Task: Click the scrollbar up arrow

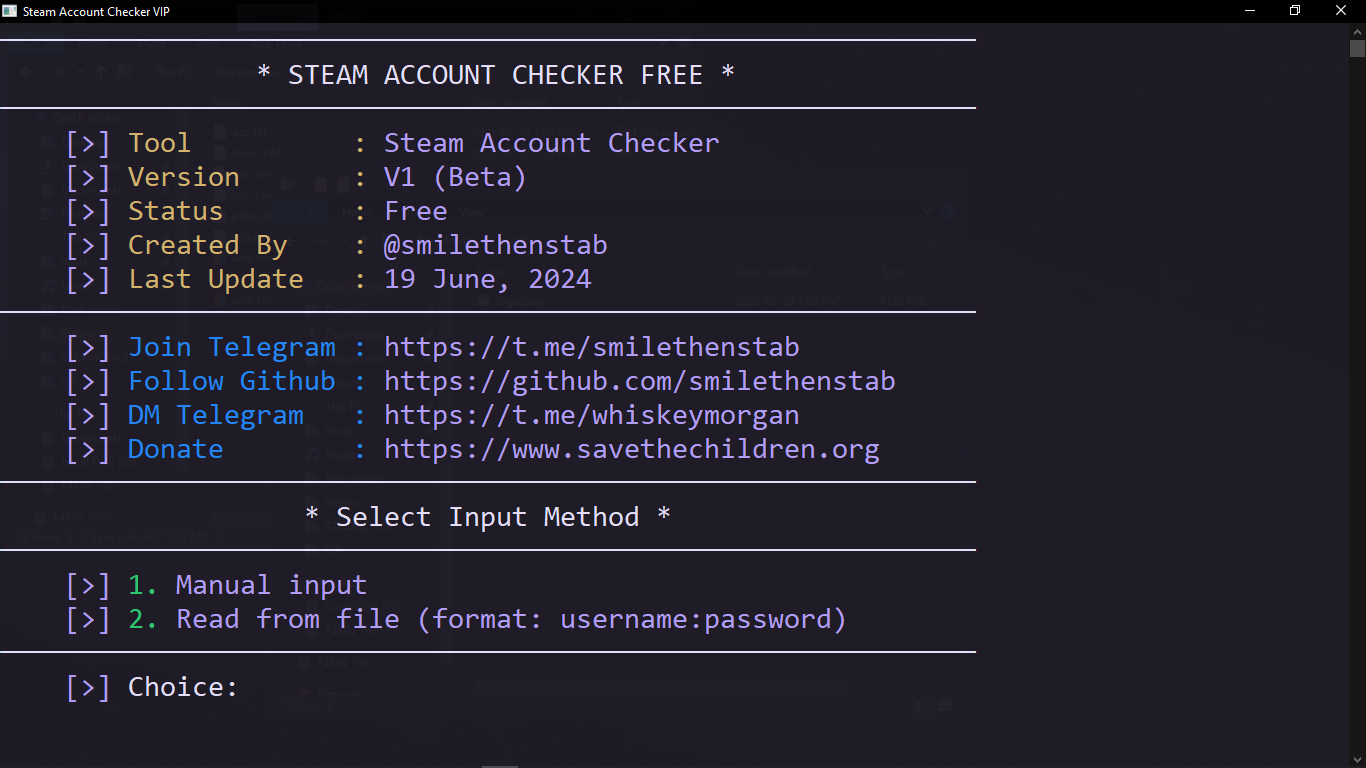Action: point(1357,32)
